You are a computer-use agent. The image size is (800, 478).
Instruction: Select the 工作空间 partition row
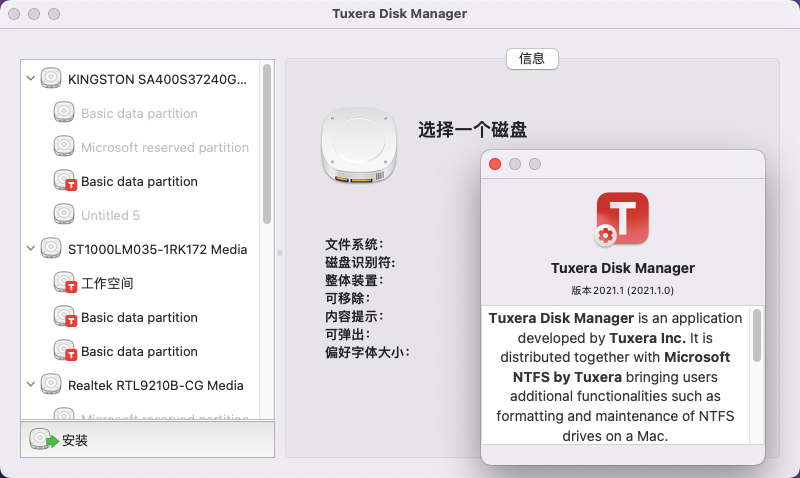pyautogui.click(x=141, y=283)
